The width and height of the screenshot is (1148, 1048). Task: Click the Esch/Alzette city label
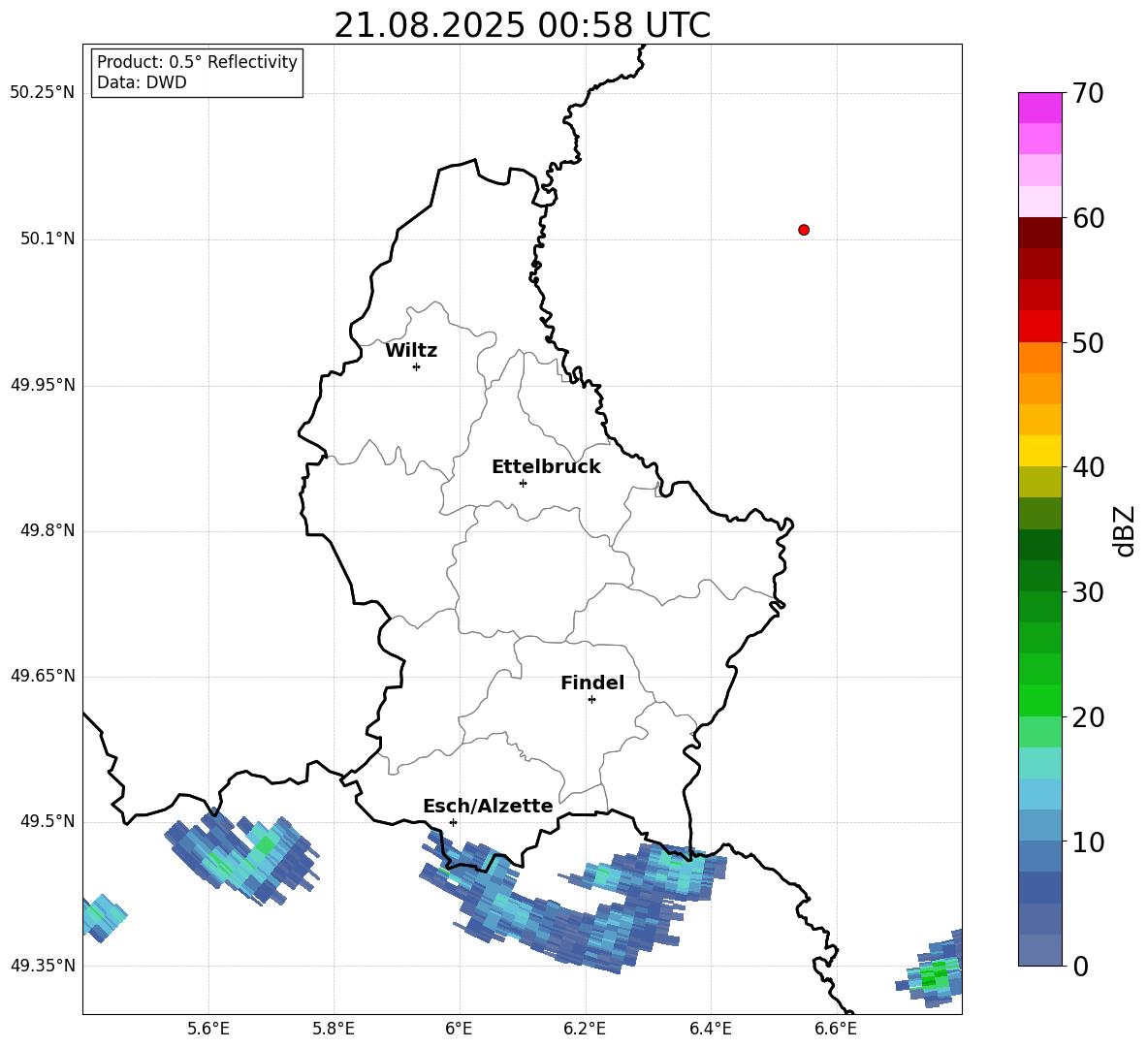pyautogui.click(x=488, y=806)
